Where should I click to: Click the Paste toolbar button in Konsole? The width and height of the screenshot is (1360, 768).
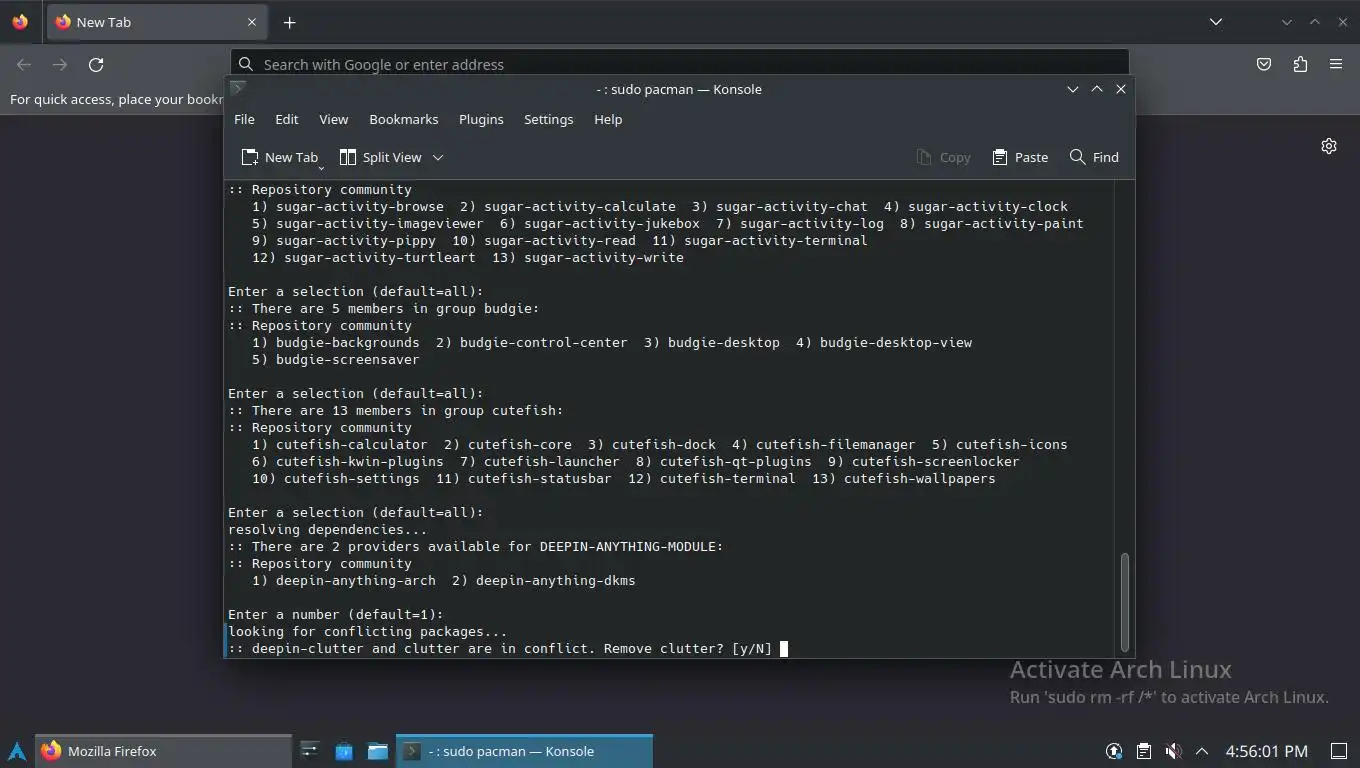tap(1020, 157)
